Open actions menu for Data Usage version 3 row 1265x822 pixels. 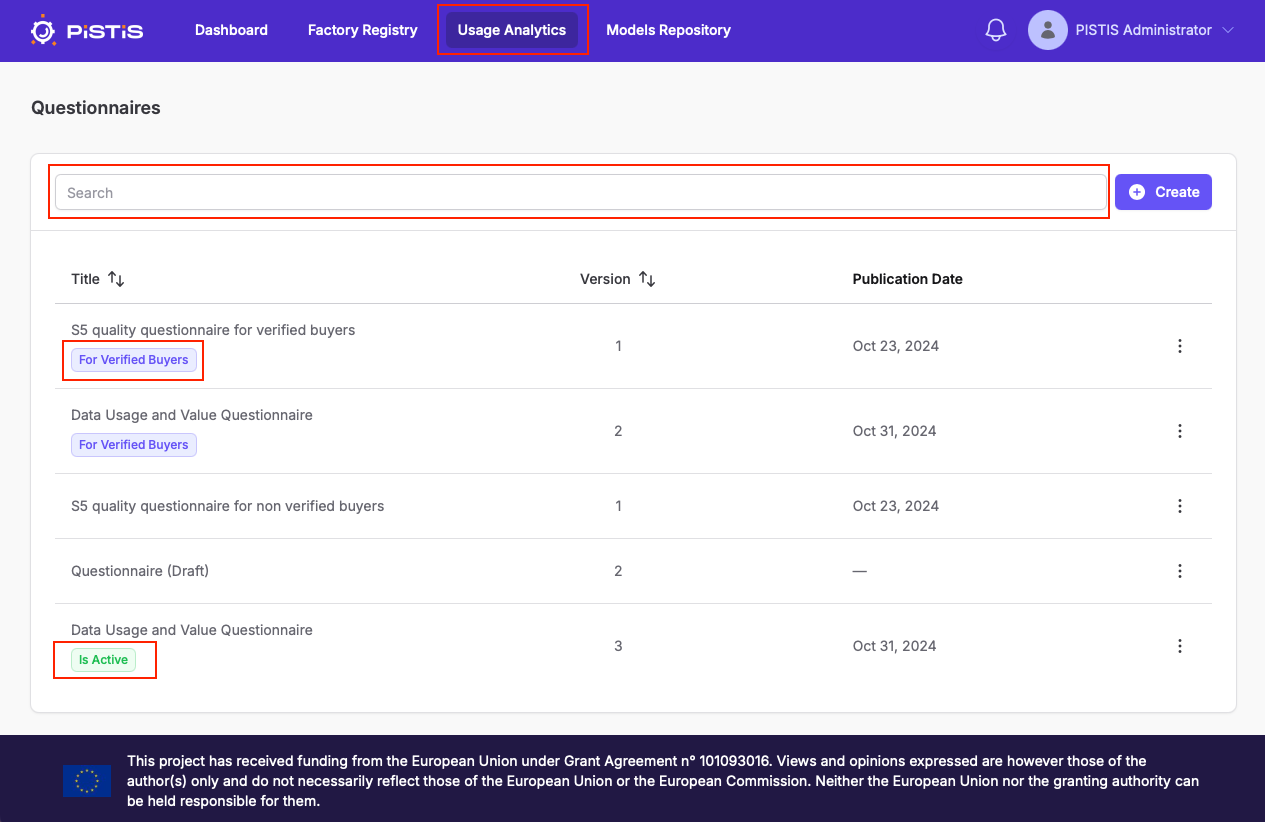point(1180,646)
